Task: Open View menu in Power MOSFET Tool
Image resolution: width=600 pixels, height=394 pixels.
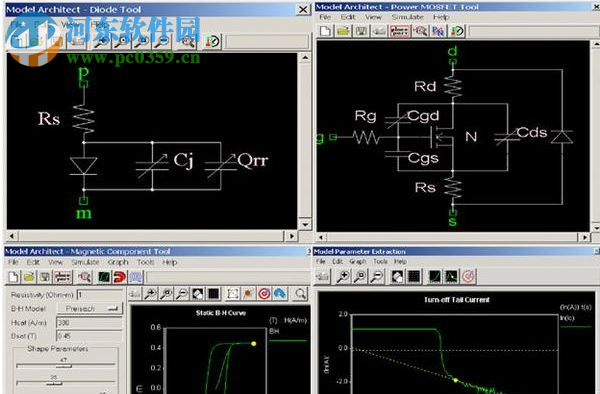Action: tap(373, 17)
